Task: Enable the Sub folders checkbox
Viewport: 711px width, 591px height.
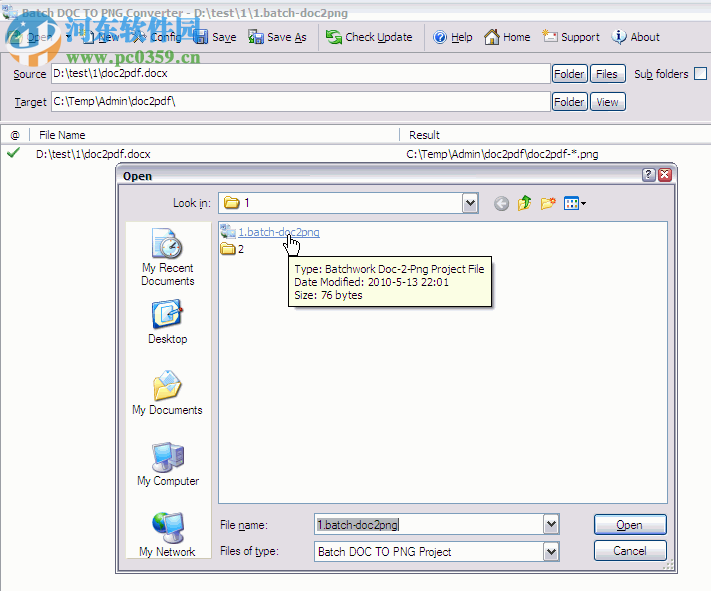Action: tap(701, 73)
